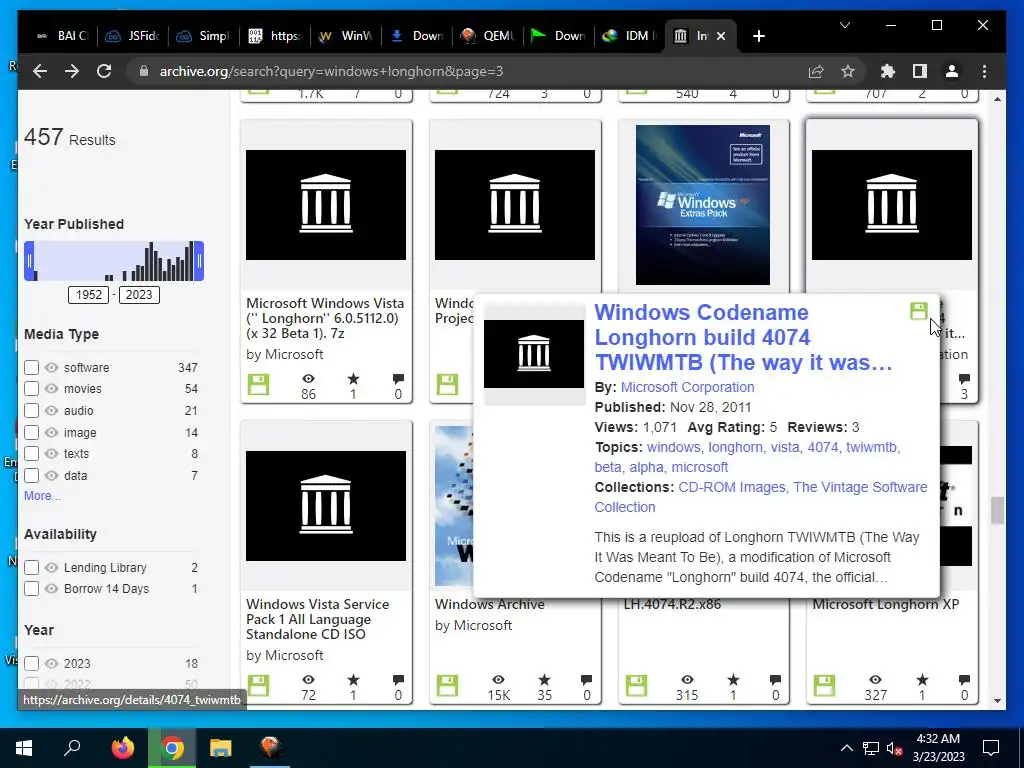Open Windows Codename Longhorn build 4074 title
The image size is (1024, 768).
click(x=743, y=338)
